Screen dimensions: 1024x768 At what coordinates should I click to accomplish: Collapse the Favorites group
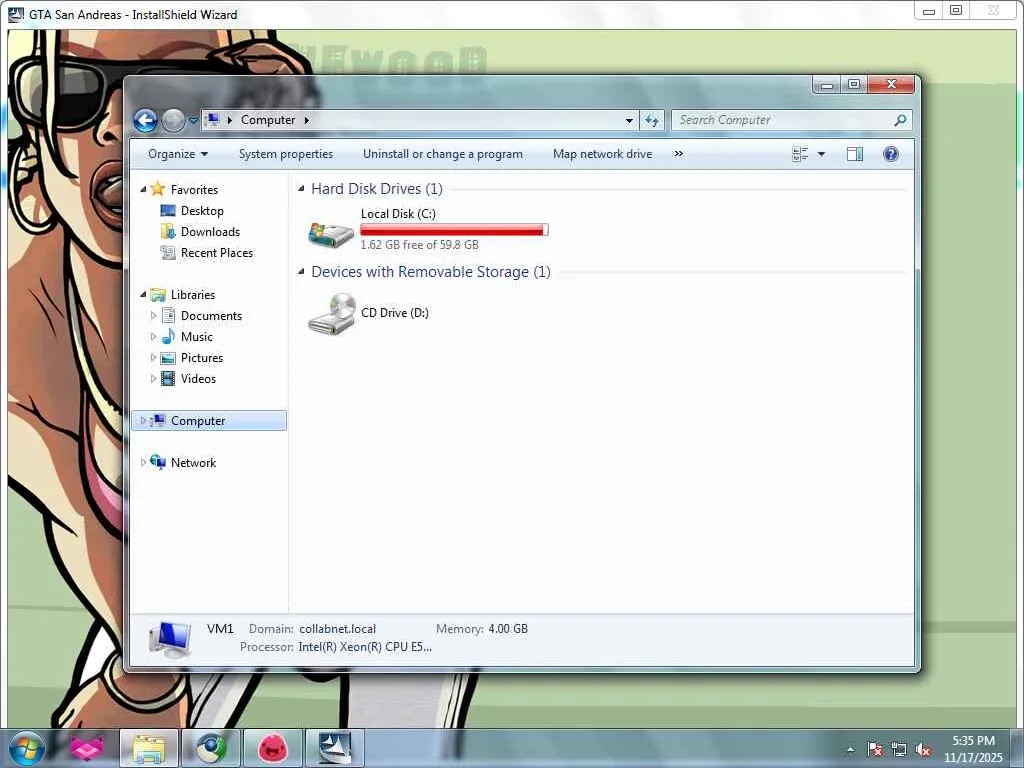click(144, 189)
